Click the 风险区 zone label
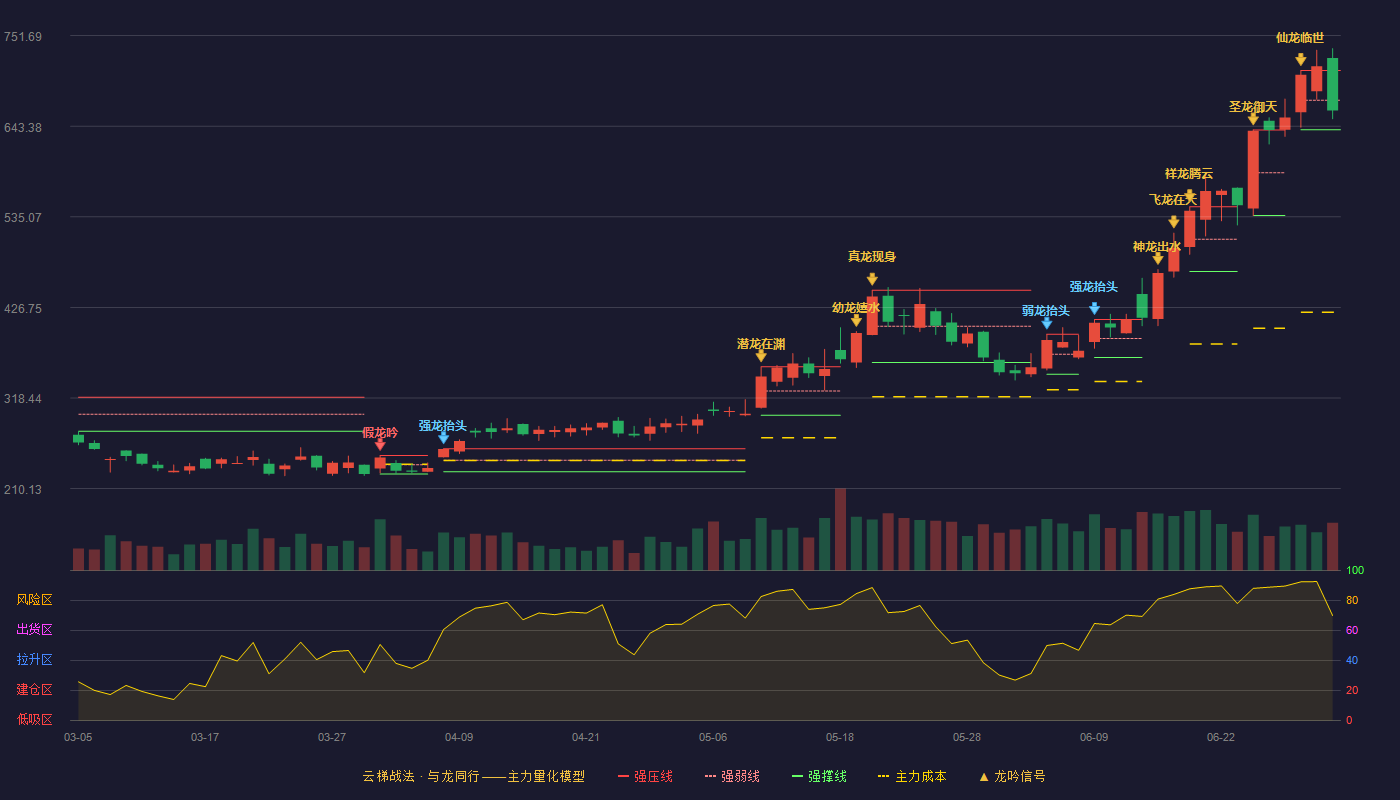Viewport: 1400px width, 800px height. 34,600
